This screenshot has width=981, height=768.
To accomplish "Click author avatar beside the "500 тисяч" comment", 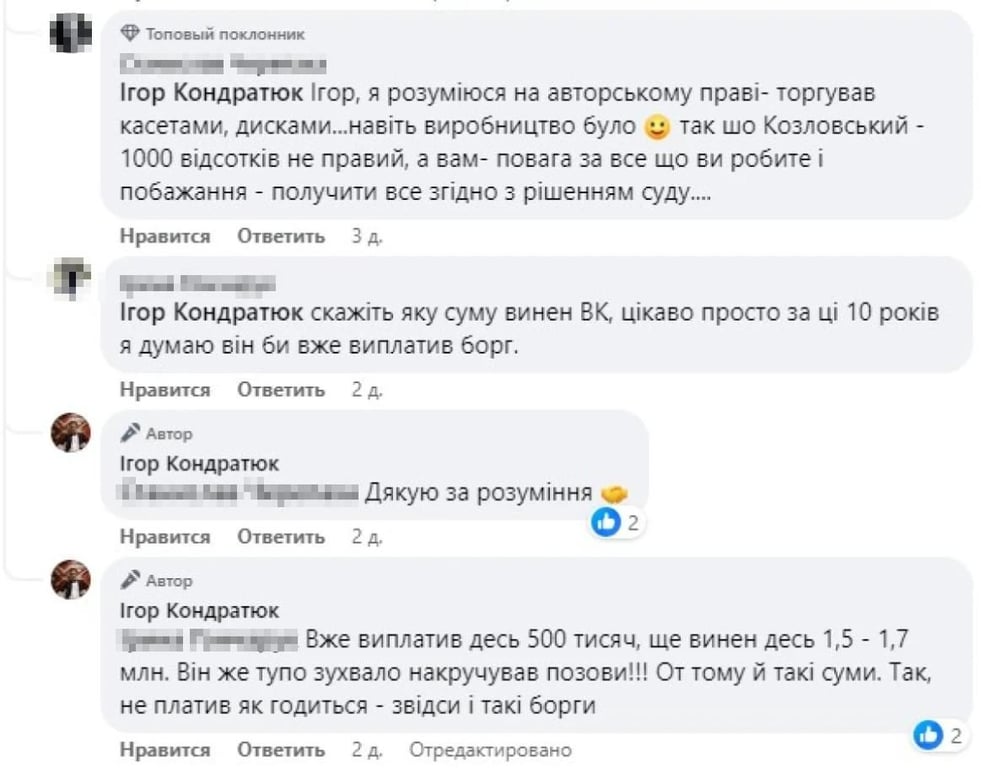I will click(71, 579).
